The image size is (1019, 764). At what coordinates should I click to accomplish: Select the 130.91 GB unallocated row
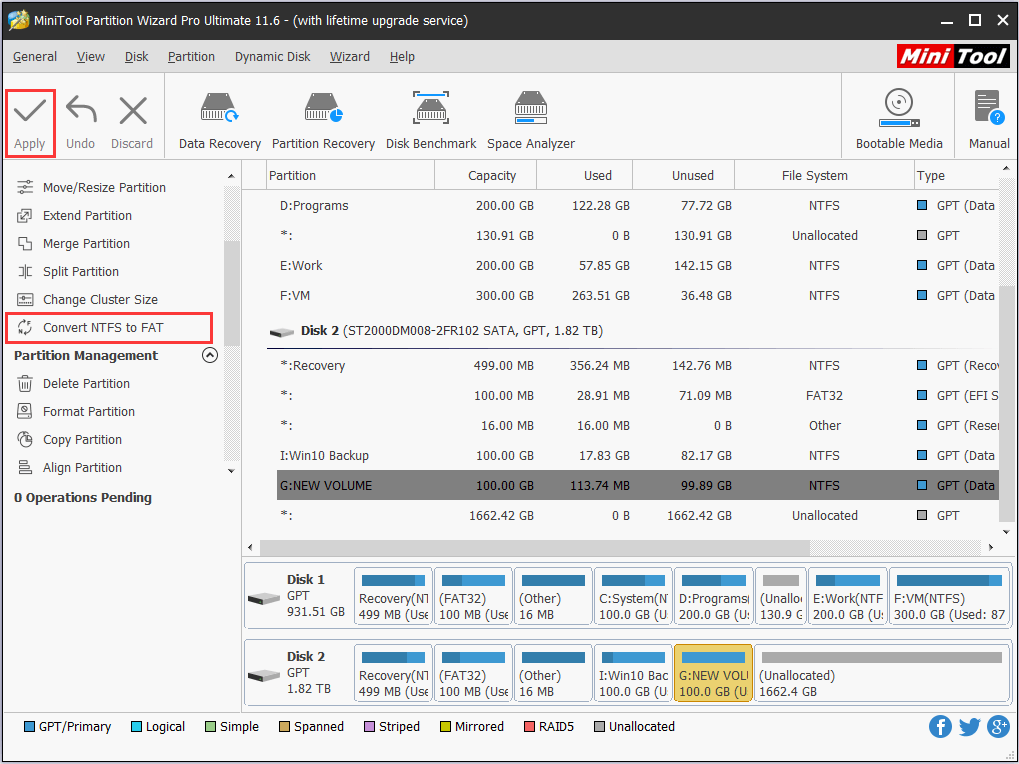coord(638,235)
